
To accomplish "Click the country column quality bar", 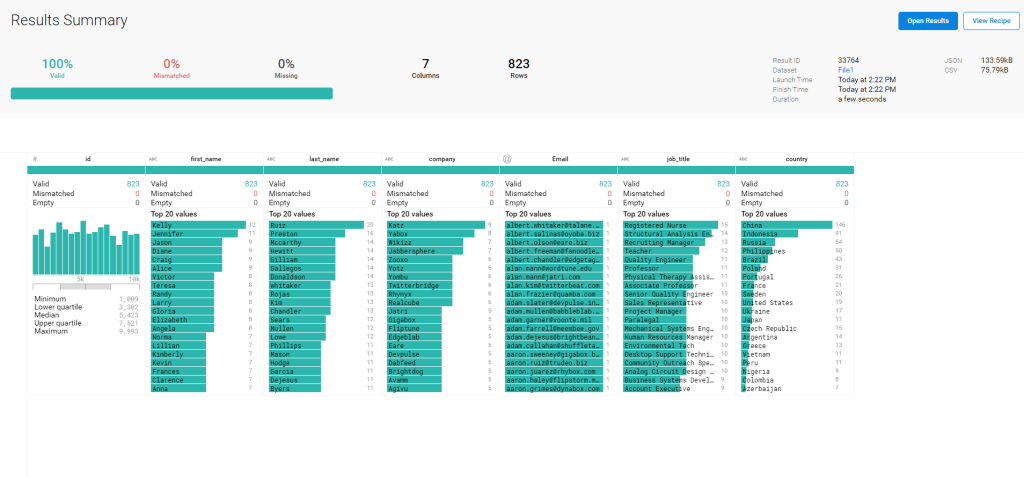I will (795, 171).
